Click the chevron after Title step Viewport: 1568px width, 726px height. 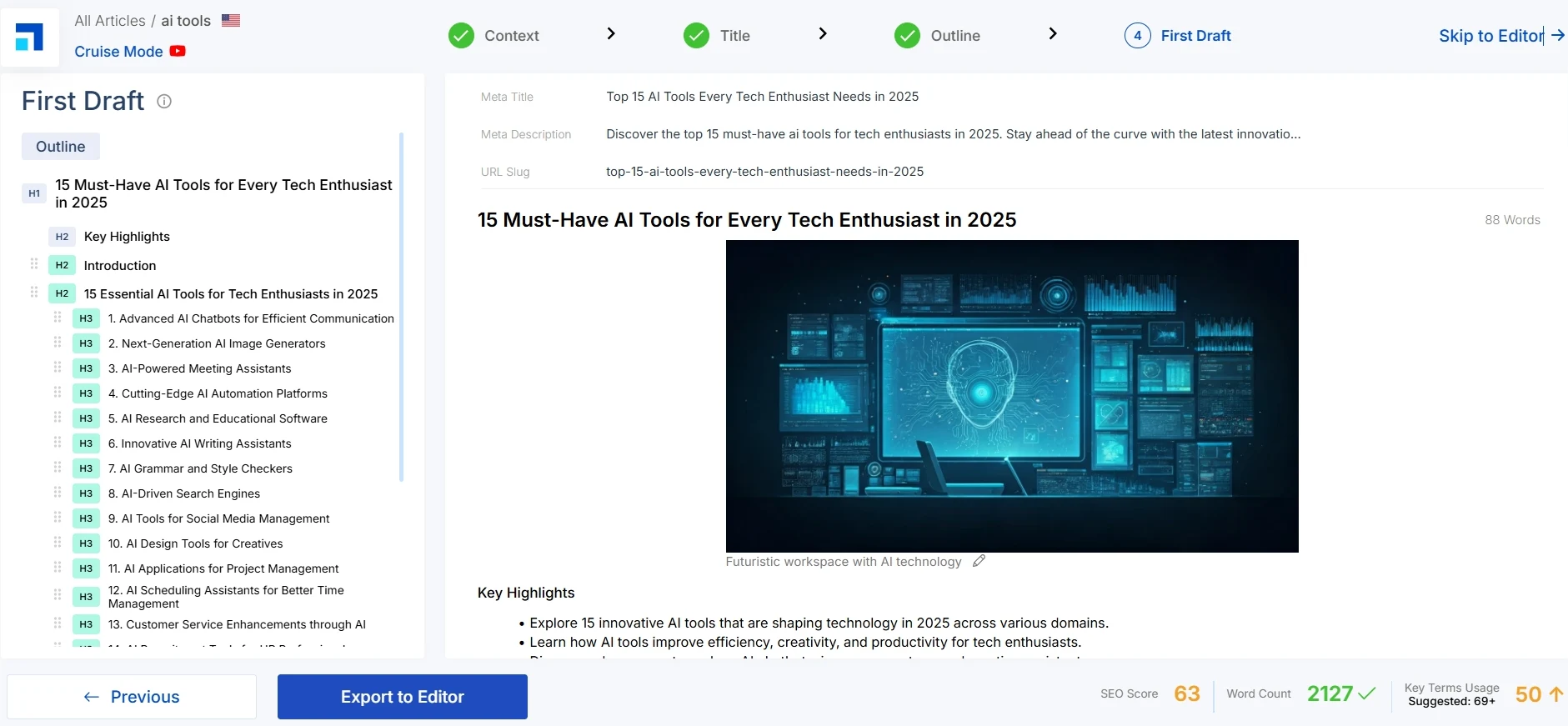(x=823, y=33)
